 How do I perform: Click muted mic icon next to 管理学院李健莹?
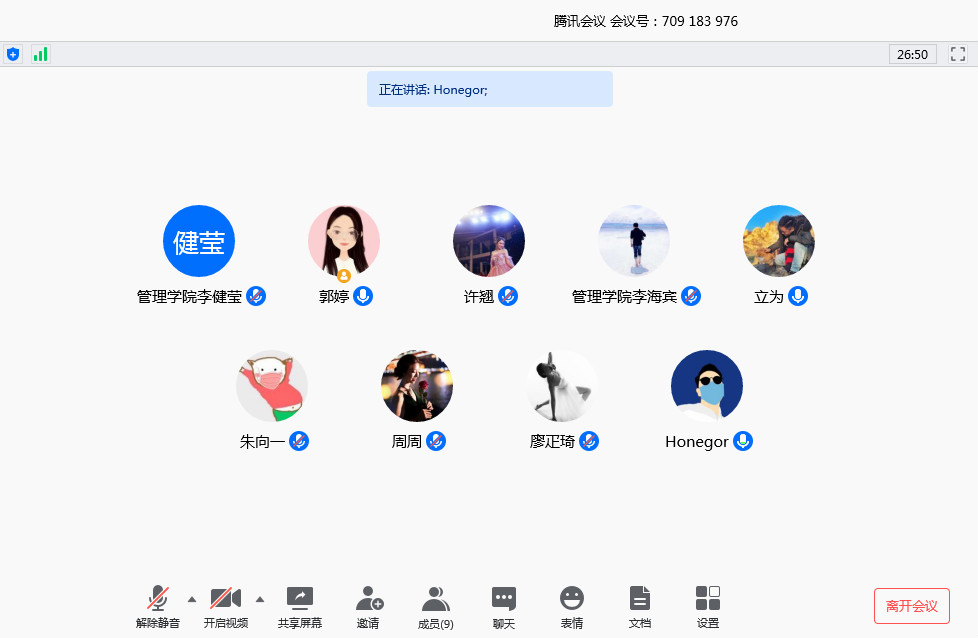tap(256, 296)
